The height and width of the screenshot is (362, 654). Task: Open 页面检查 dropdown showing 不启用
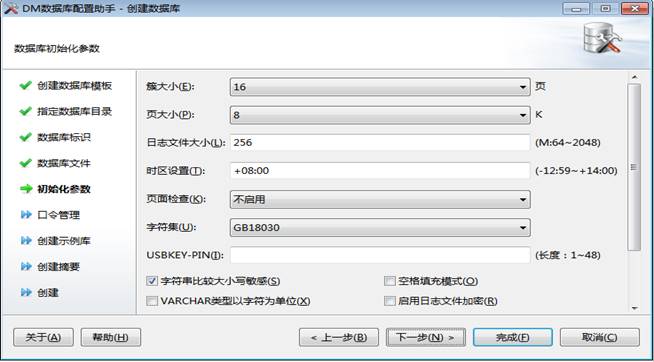click(x=380, y=200)
